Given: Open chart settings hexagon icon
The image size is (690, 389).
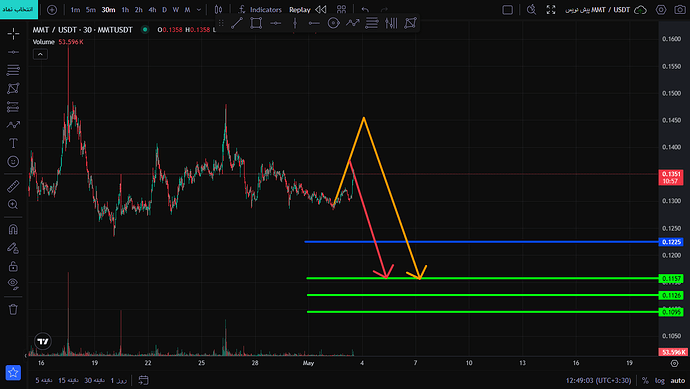Looking at the screenshot, I should tap(661, 10).
